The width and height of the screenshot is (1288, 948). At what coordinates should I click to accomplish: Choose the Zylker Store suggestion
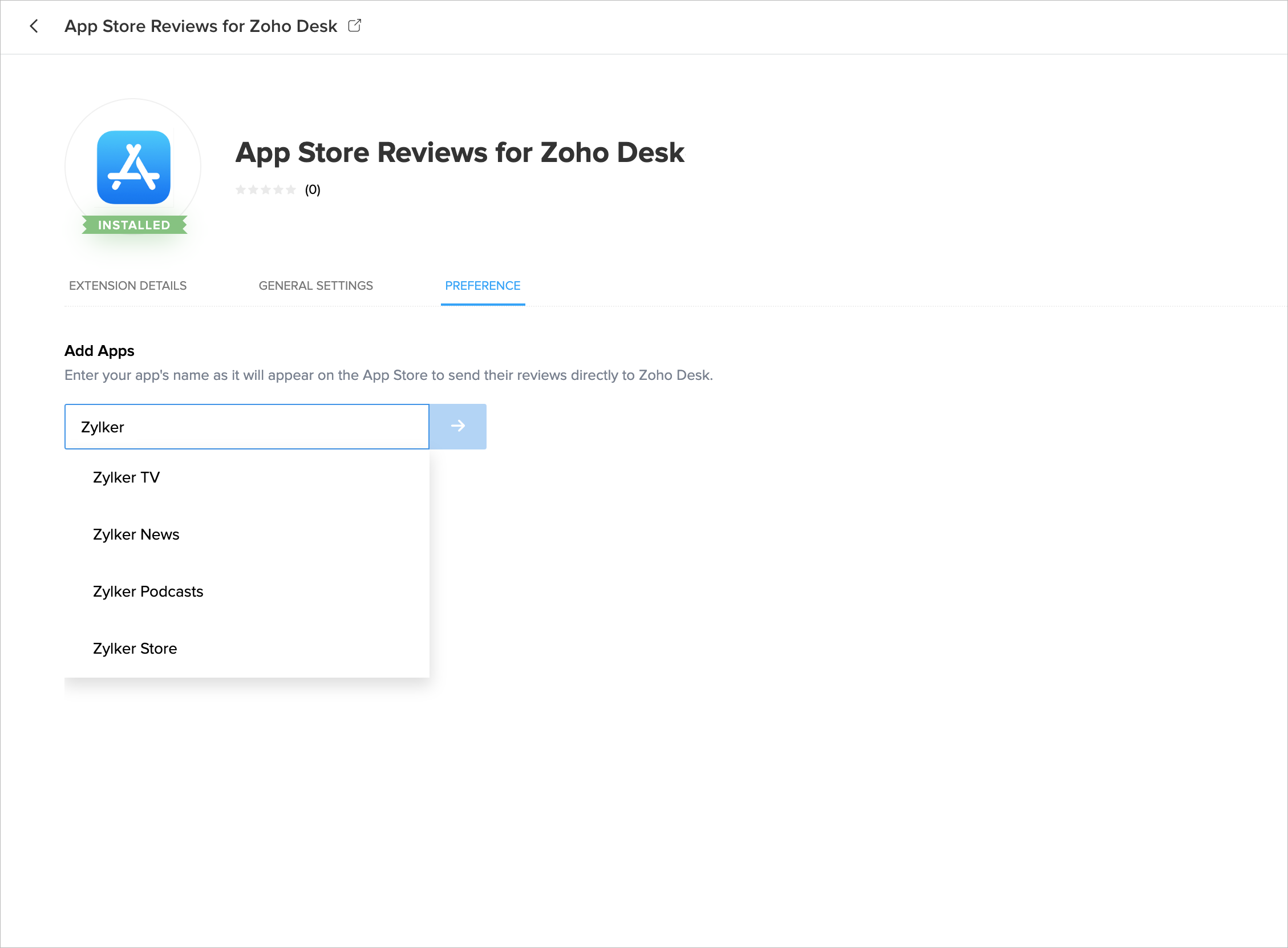coord(135,649)
